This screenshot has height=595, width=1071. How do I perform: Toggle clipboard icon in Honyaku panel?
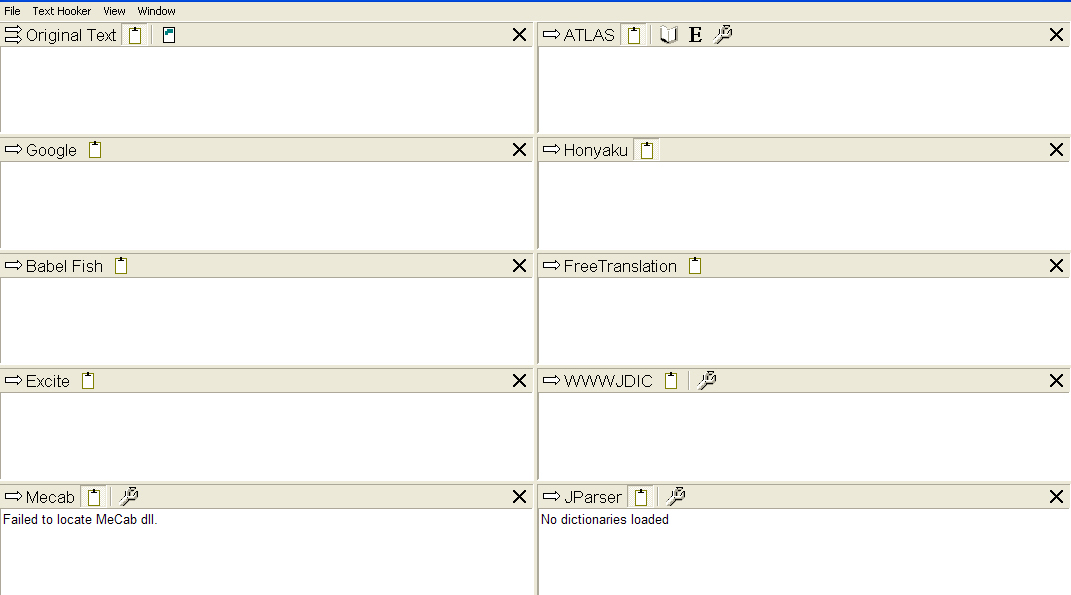[647, 150]
